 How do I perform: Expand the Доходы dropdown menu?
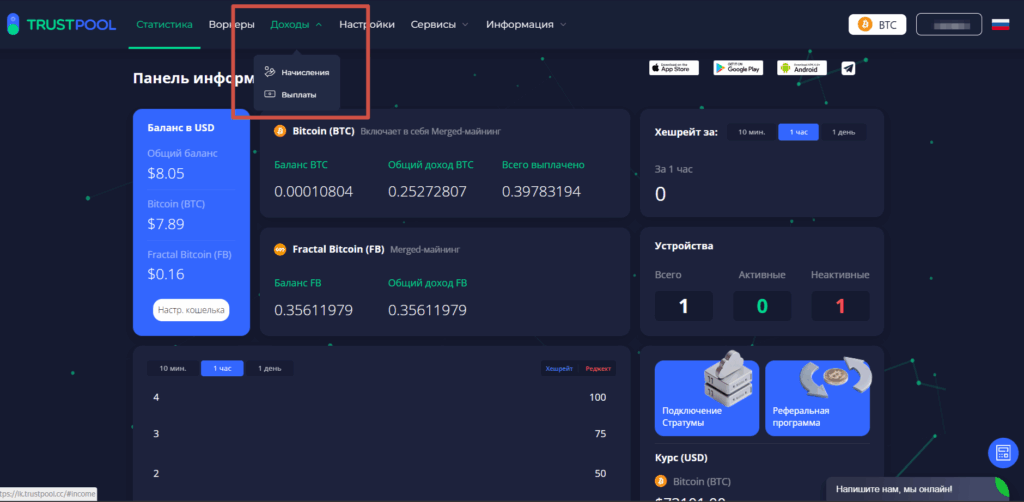tap(296, 24)
